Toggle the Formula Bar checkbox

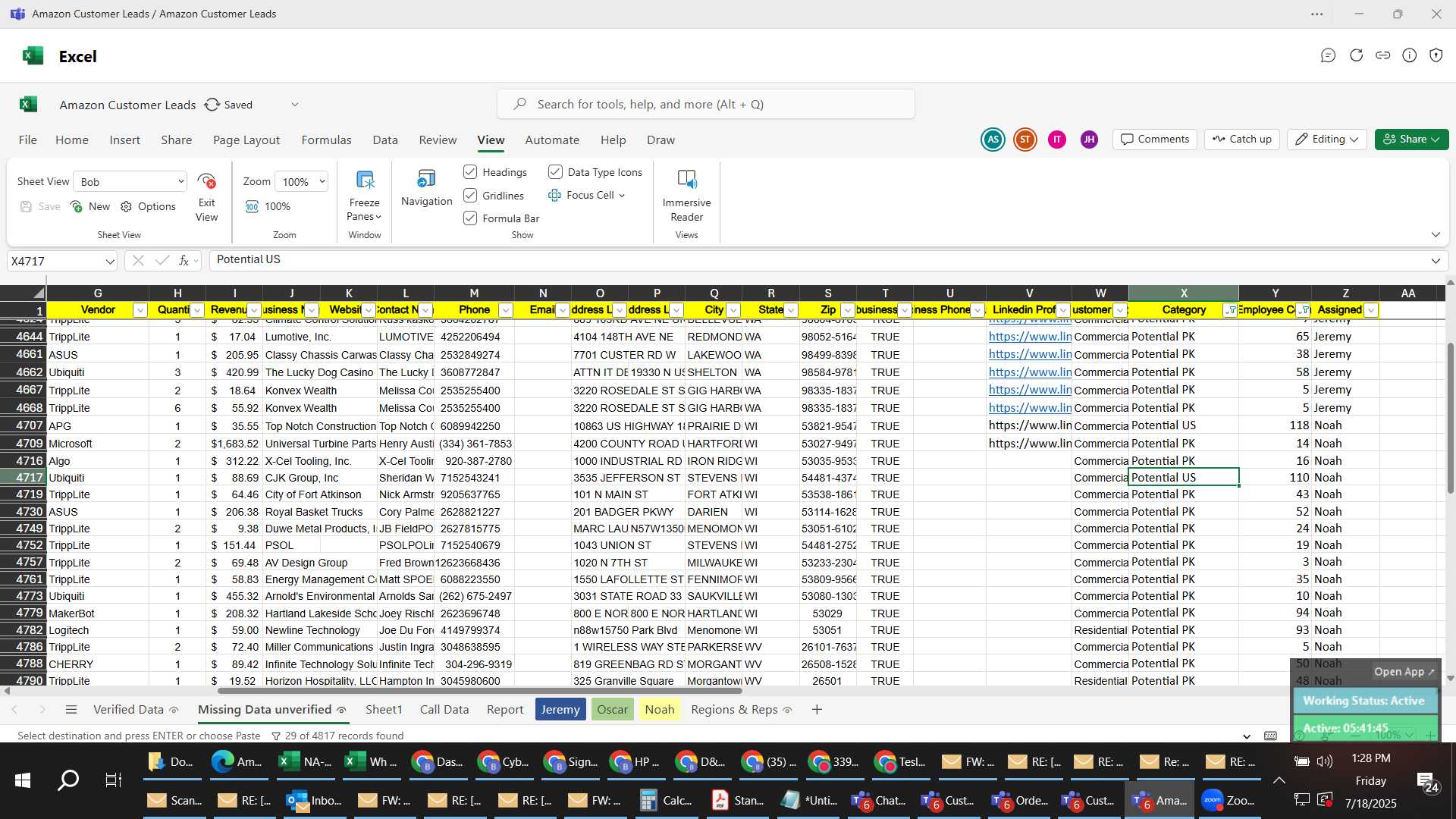(470, 218)
